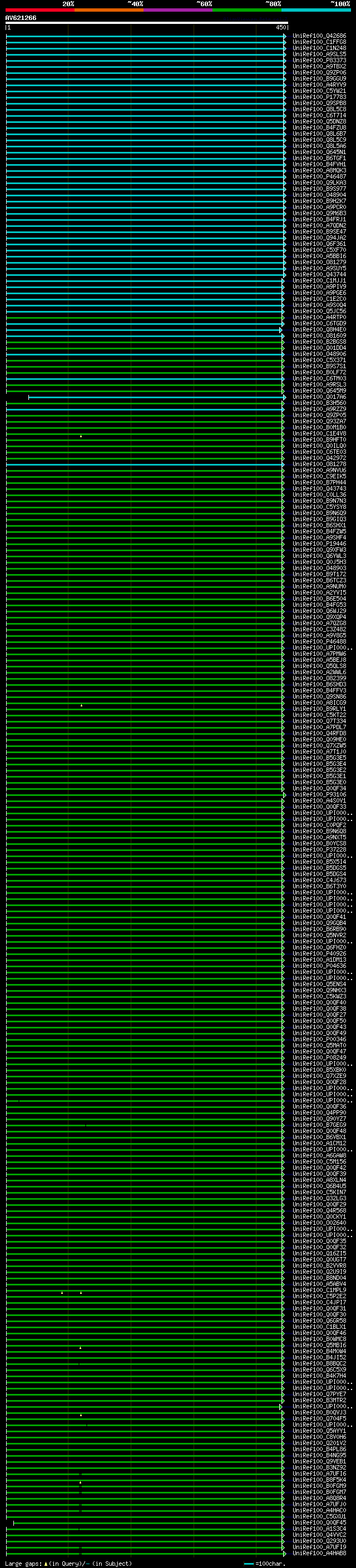Open the UniRef100_Q9LKA3 hit
This screenshot has width=356, height=1568.
(319, 182)
